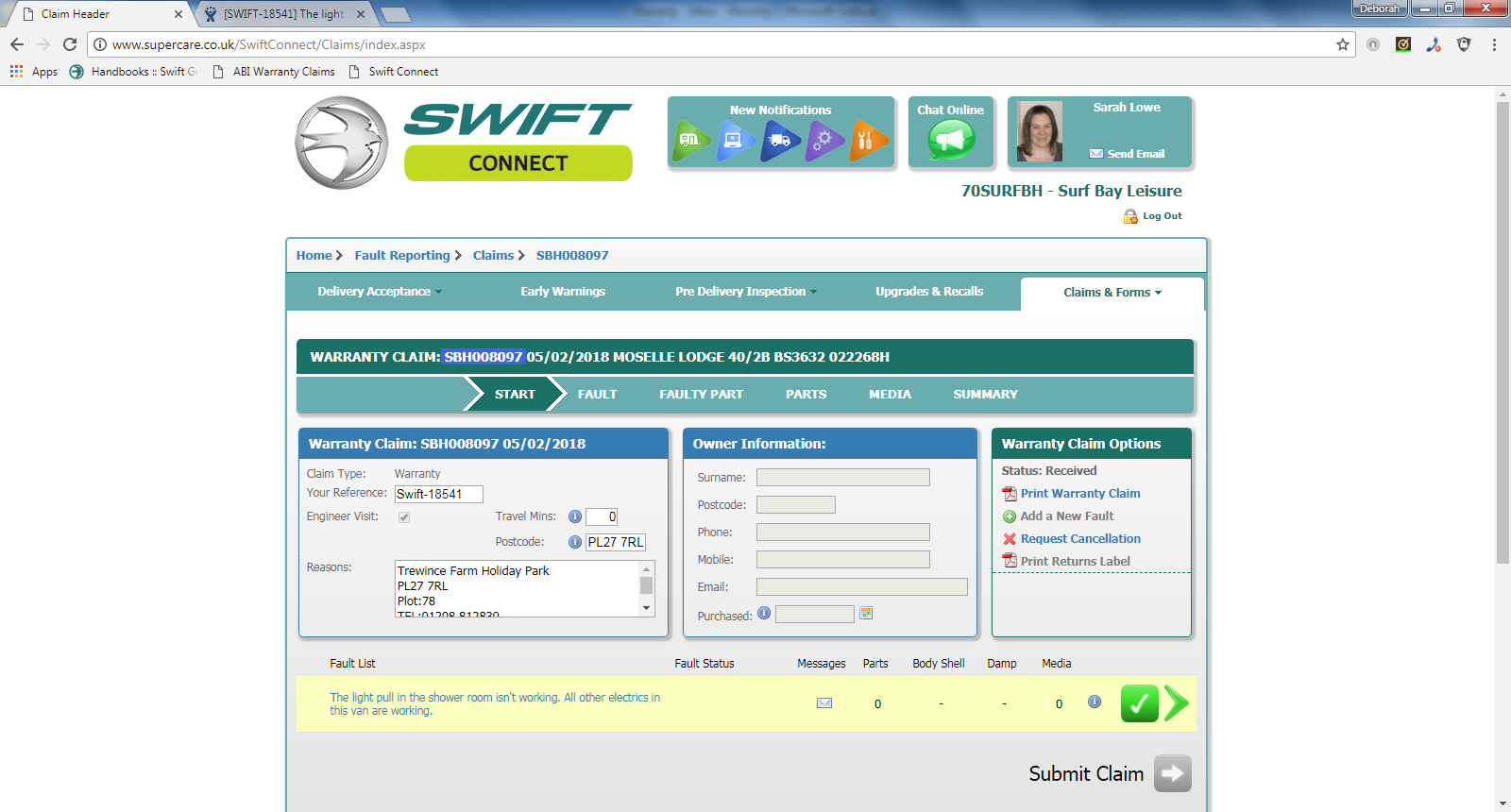Switch to the SUMMARY step tab
The height and width of the screenshot is (812, 1511).
click(985, 395)
